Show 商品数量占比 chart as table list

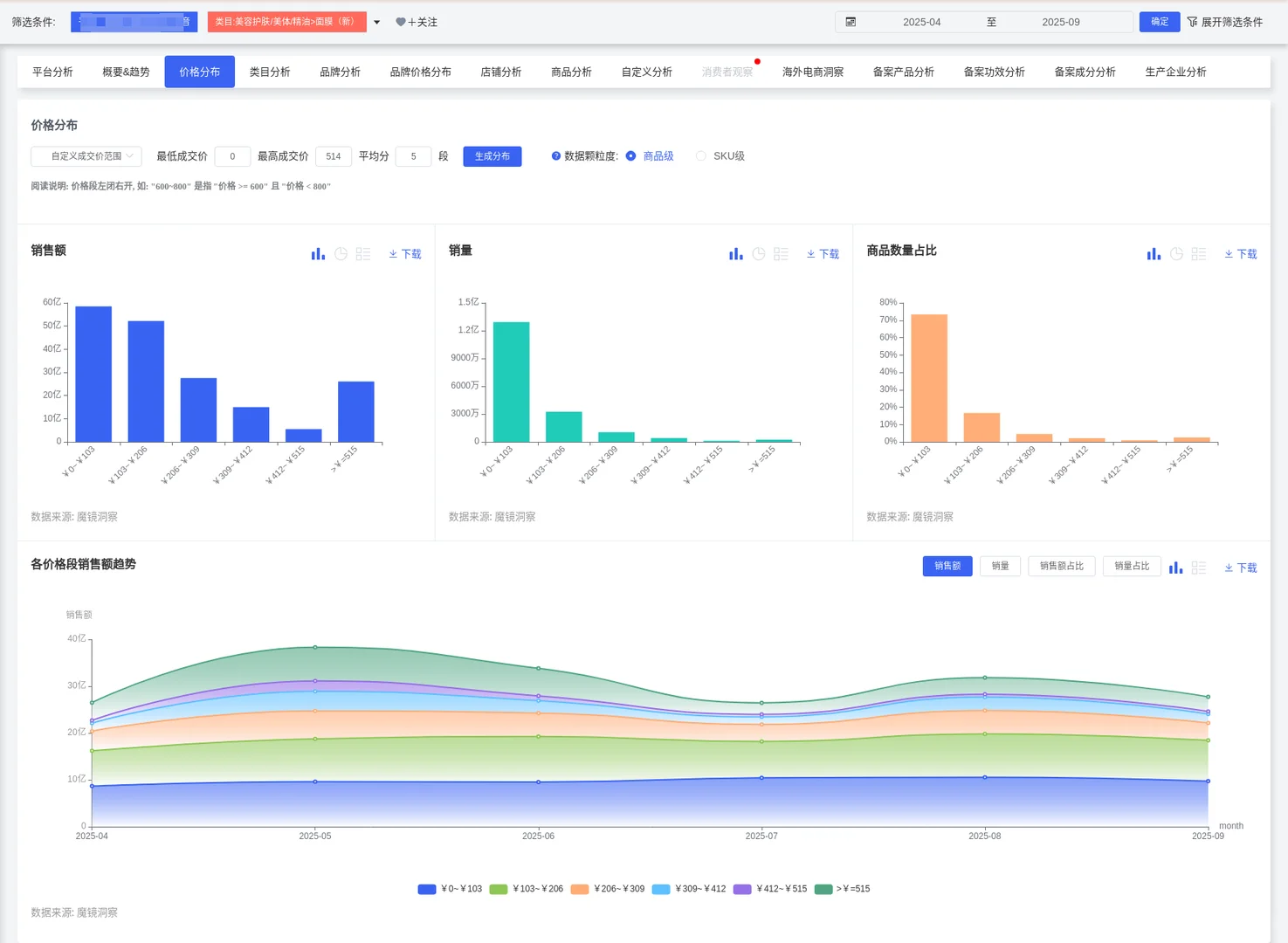coord(1199,254)
